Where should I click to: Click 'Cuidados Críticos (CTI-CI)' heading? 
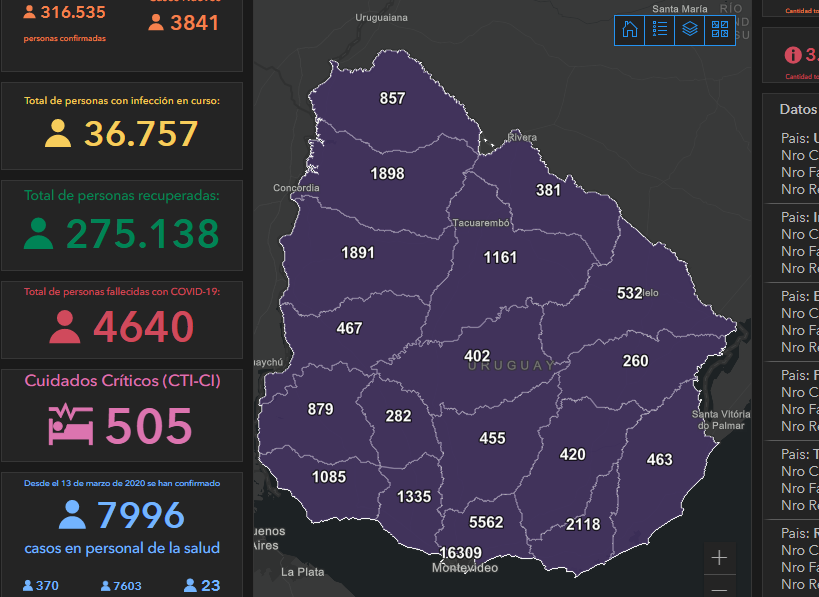[x=122, y=381]
